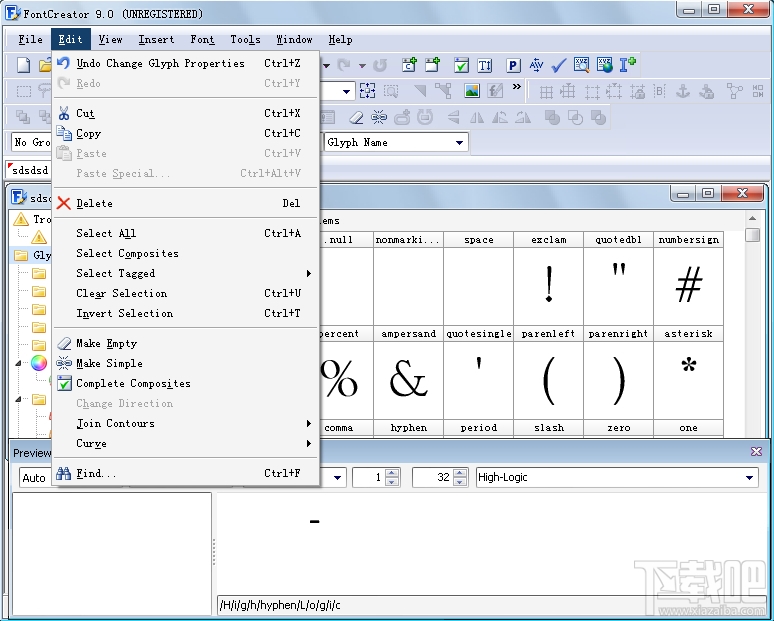This screenshot has height=621, width=774.
Task: Open the Glyph Name dropdown
Action: tap(459, 143)
